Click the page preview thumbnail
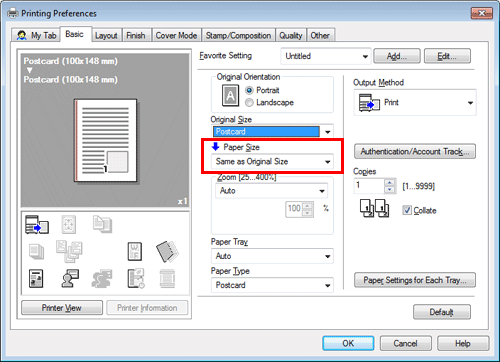The width and height of the screenshot is (500, 362). pos(105,141)
